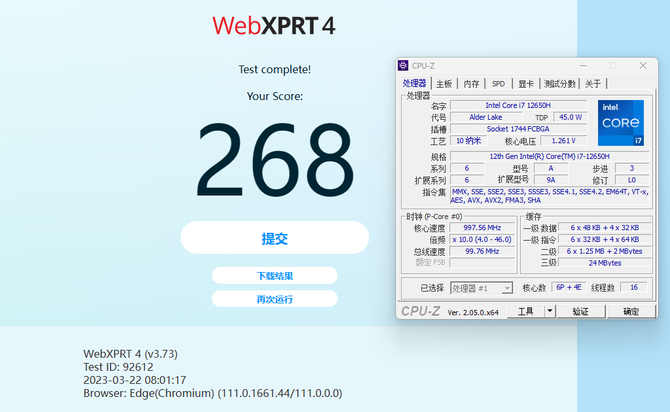Viewport: 670px width, 412px height.
Task: Click the L1 instruction cache value 6 x 32 KB + 4 x 64 KB
Action: point(605,239)
